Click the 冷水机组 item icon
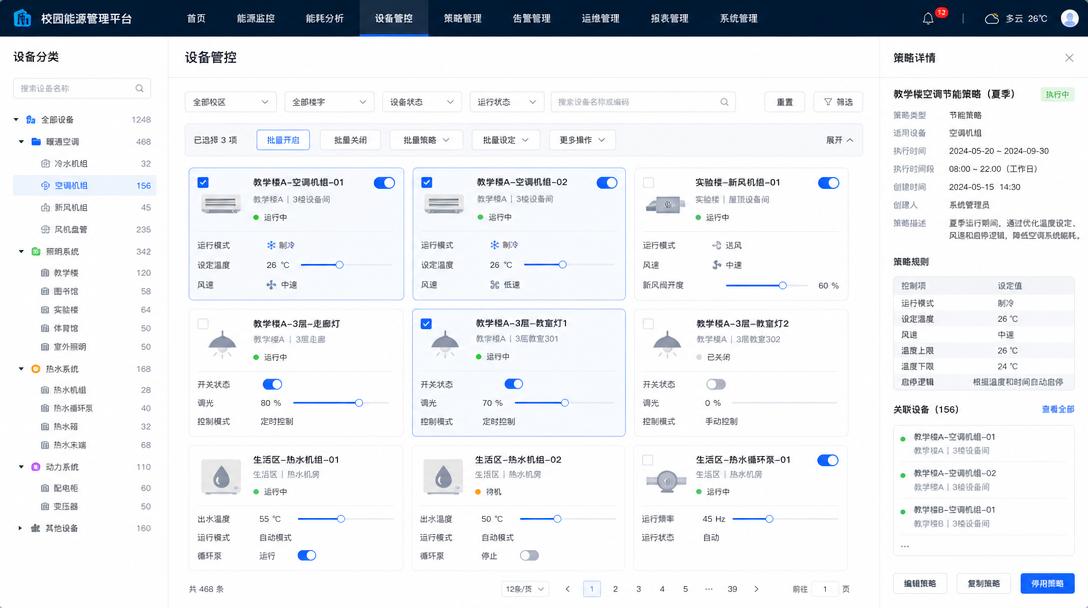This screenshot has width=1088, height=608. click(x=45, y=164)
